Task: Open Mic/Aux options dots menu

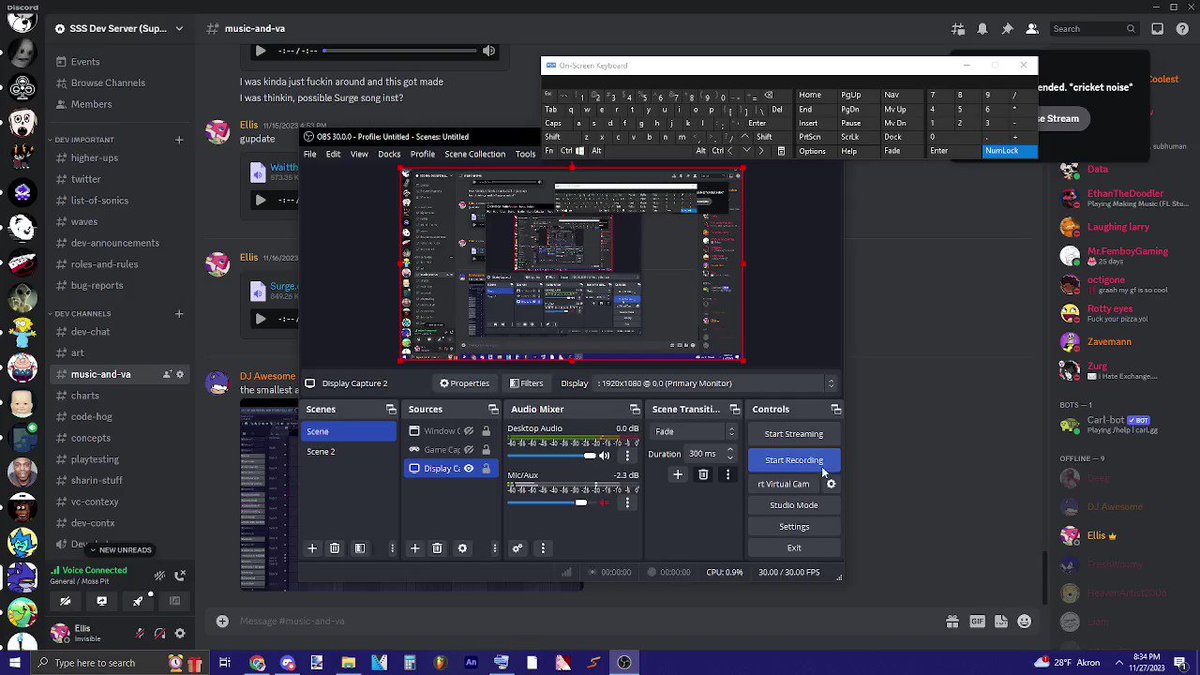Action: click(627, 503)
